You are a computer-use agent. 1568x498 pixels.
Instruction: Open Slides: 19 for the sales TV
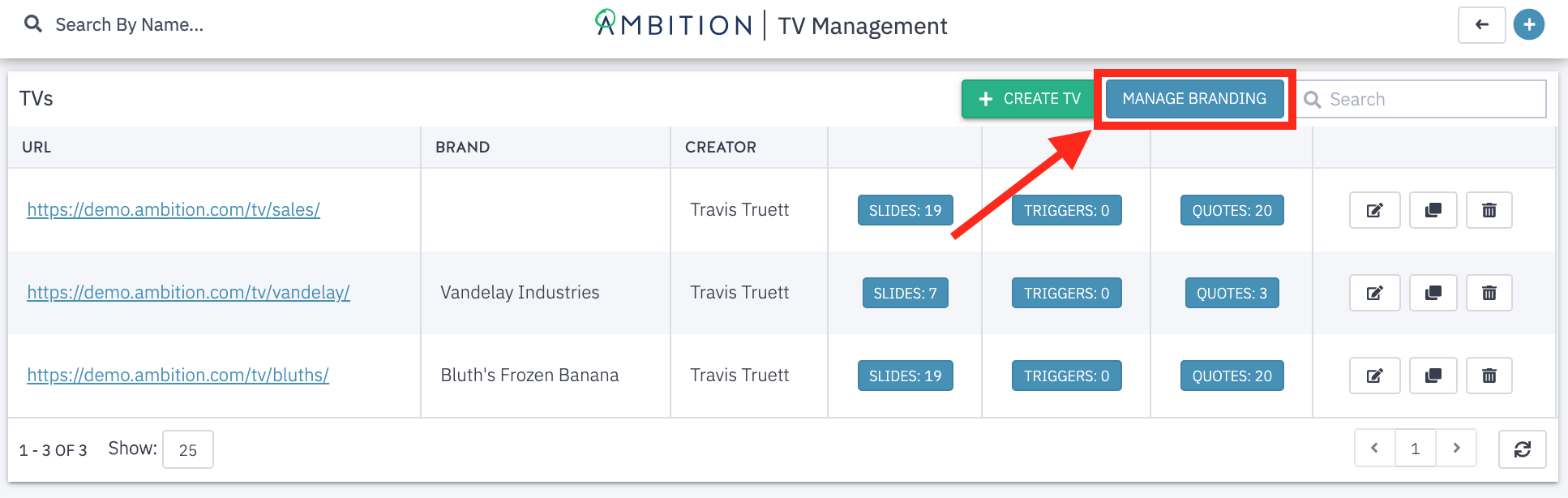(x=905, y=210)
